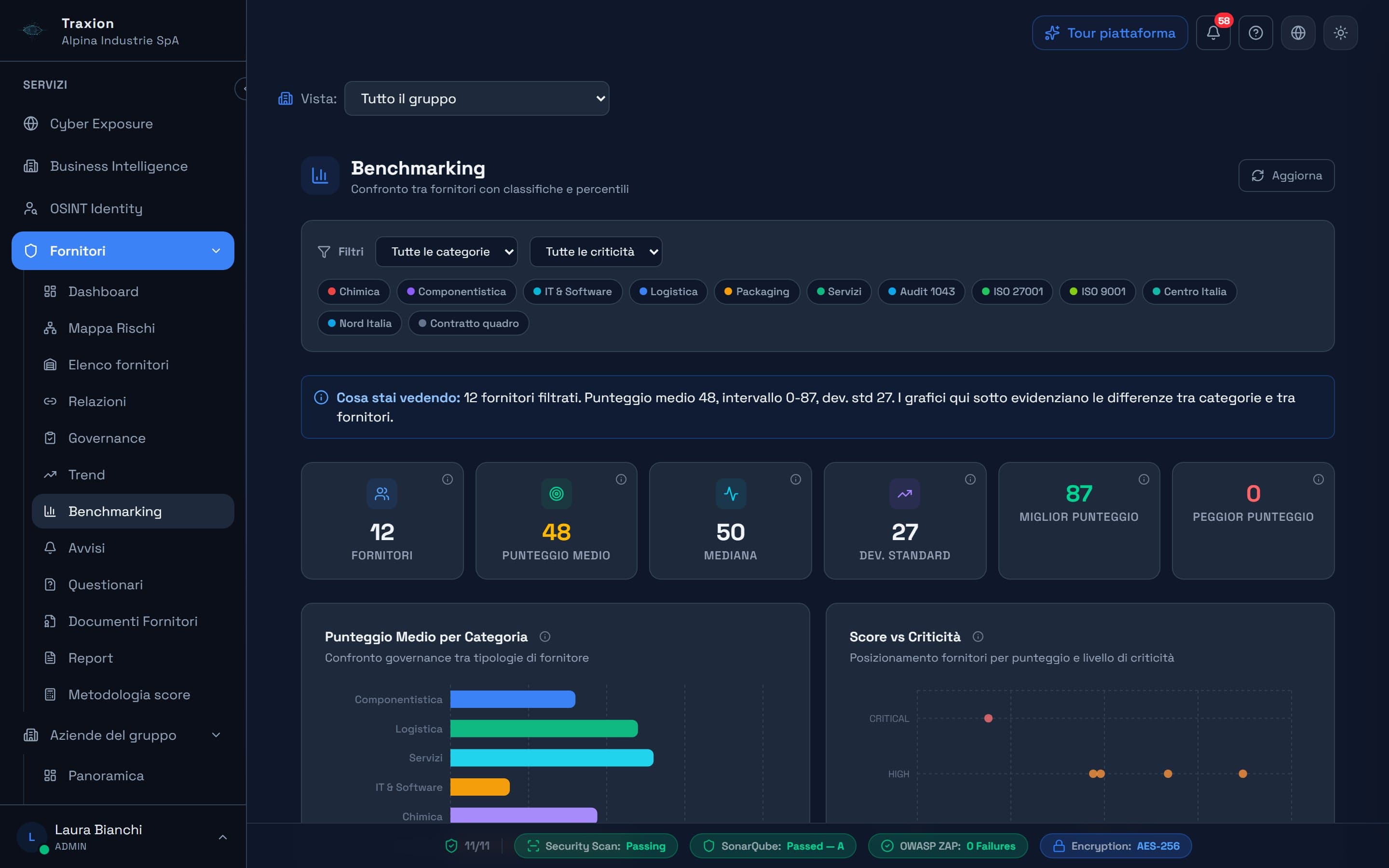Go to Mappa Rischi page
Screen dimensions: 1389x868
pyautogui.click(x=133, y=328)
